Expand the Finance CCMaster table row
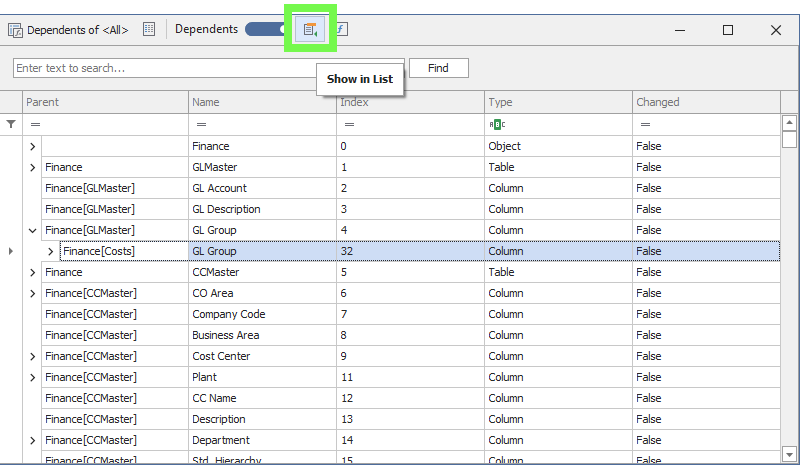This screenshot has width=801, height=466. (x=32, y=272)
